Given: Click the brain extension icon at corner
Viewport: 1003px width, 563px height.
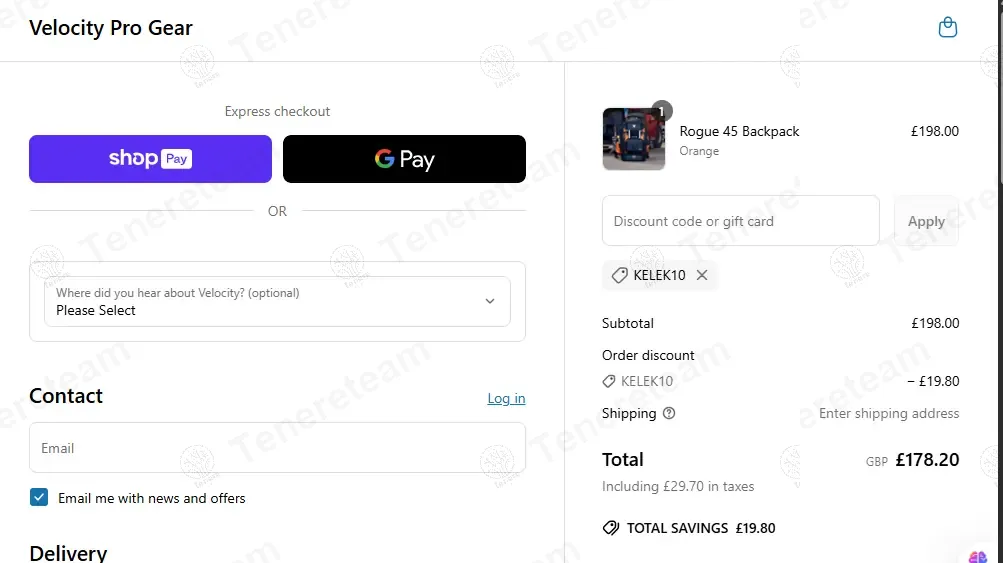Looking at the screenshot, I should tap(977, 556).
